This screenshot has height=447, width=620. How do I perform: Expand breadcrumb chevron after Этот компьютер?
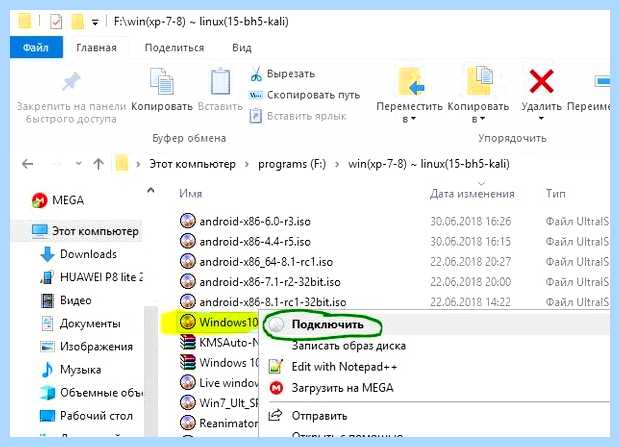pyautogui.click(x=247, y=164)
